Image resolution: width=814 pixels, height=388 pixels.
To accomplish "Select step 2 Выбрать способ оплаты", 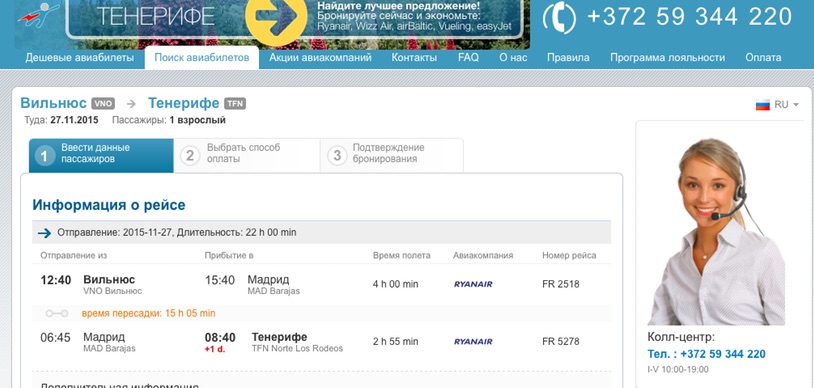I will tap(247, 155).
